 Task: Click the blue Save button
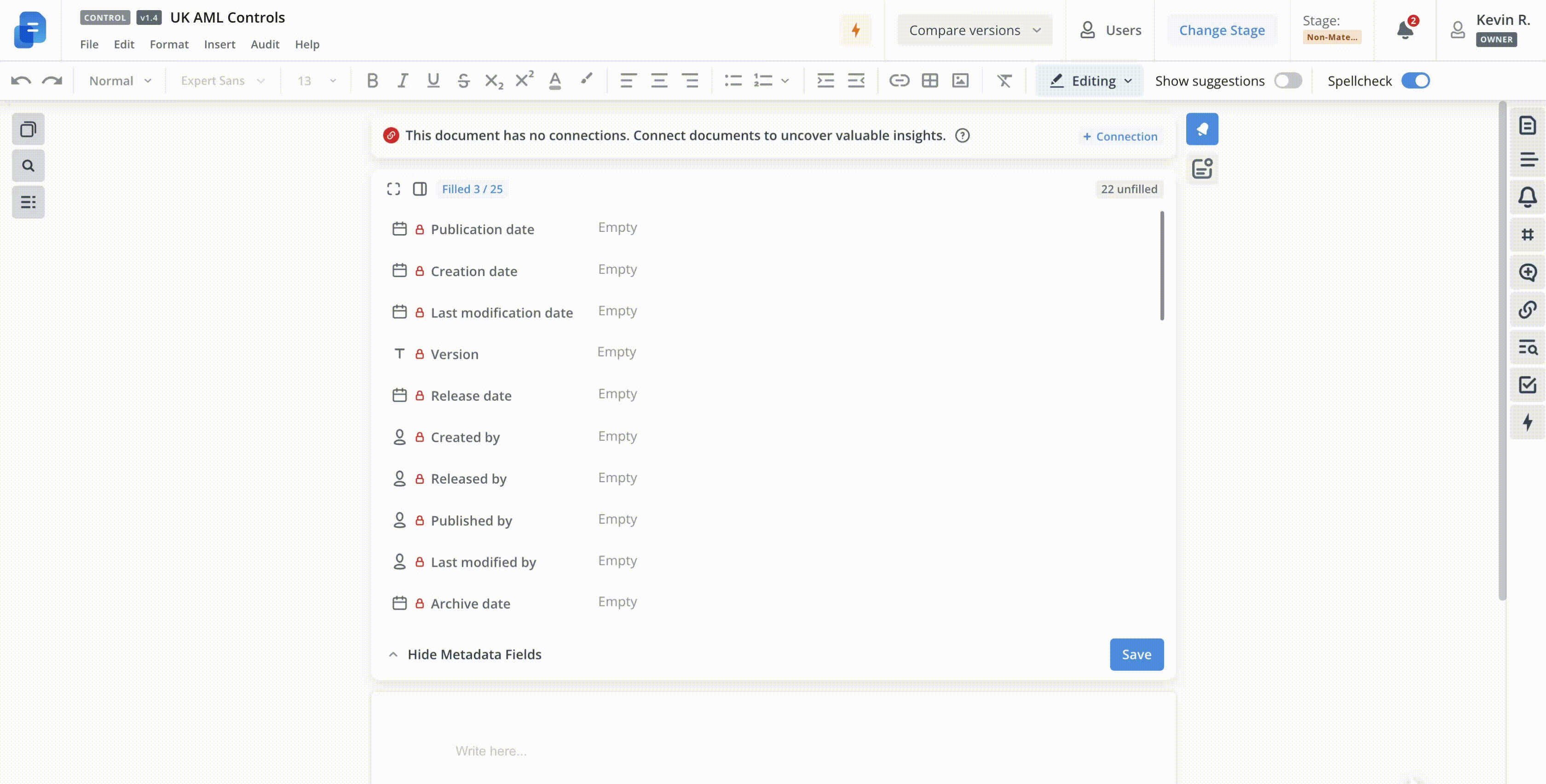[x=1136, y=654]
